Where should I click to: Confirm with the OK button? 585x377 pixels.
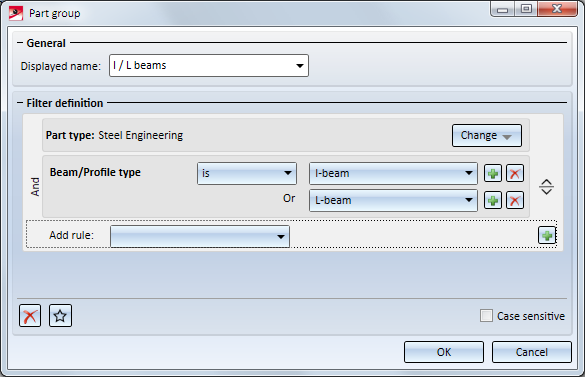point(444,352)
